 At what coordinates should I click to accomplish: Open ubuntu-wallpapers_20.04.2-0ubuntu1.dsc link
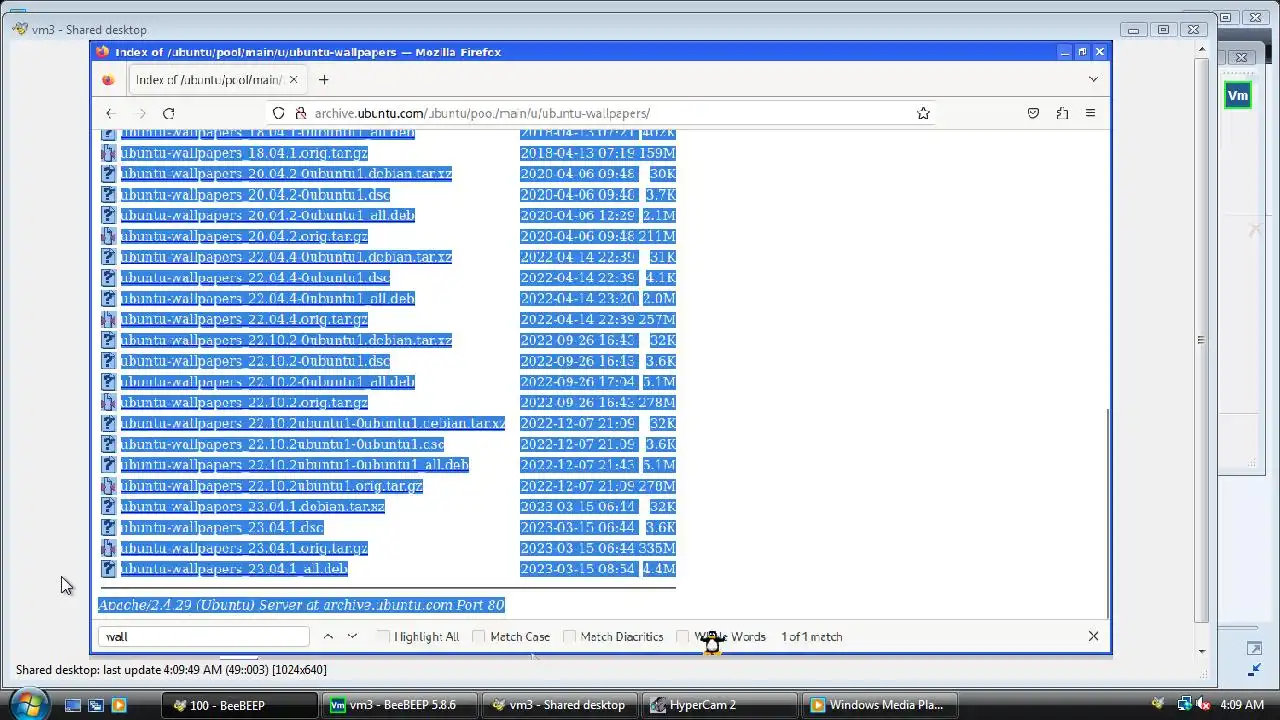tap(255, 195)
